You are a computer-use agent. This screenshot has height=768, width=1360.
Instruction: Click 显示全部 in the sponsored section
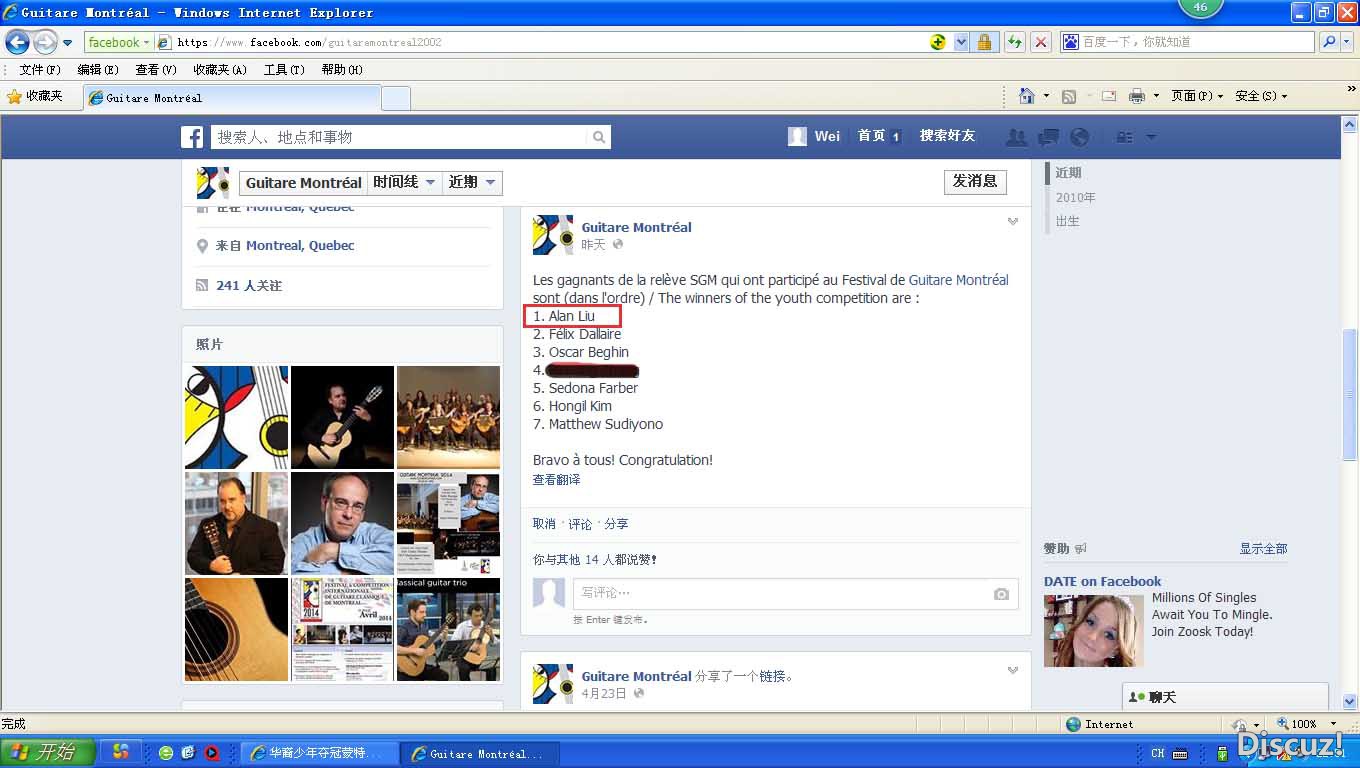point(1263,549)
